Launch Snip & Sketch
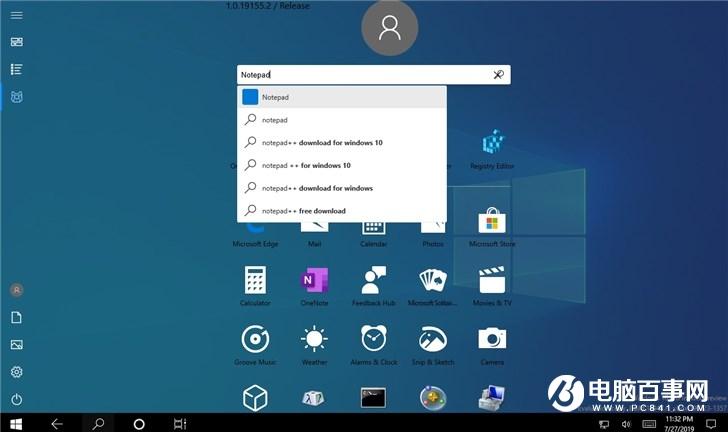Viewport: 728px width, 432px height. click(x=433, y=345)
